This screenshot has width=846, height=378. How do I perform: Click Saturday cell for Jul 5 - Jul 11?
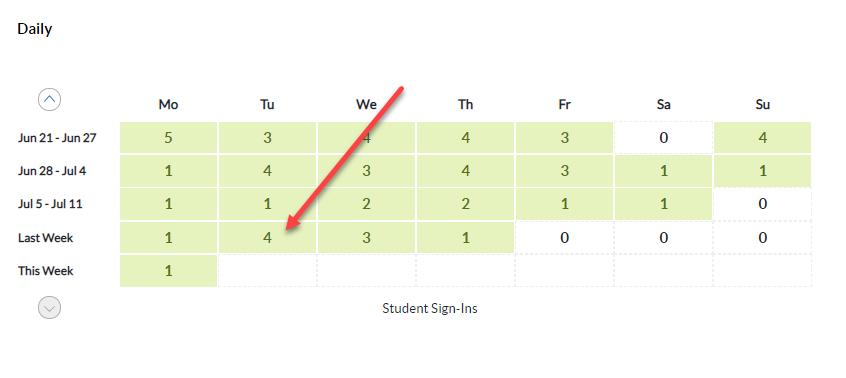(663, 204)
